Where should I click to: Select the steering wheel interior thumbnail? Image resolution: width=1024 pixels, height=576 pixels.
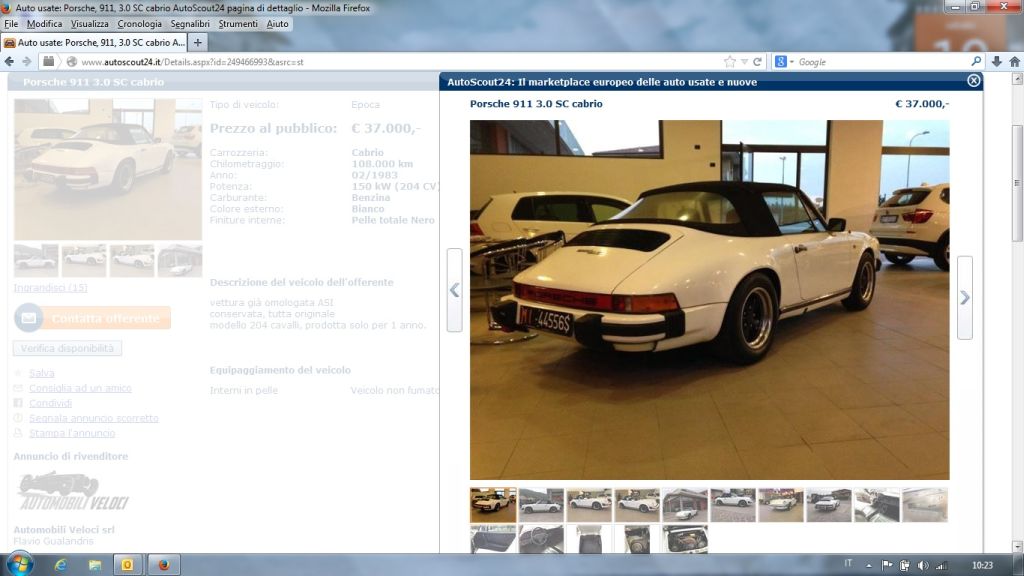click(541, 539)
